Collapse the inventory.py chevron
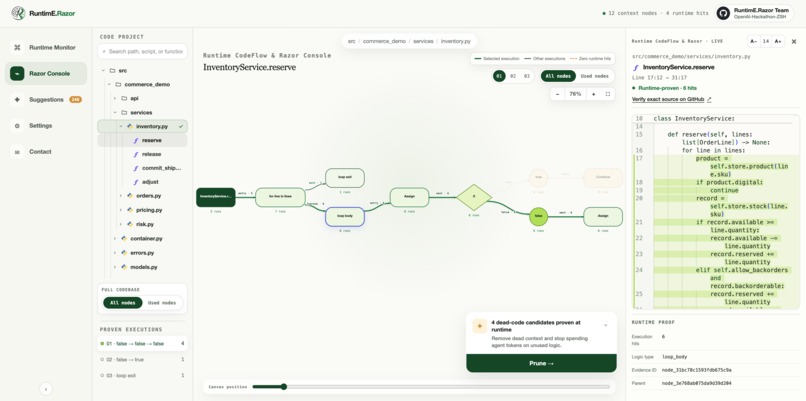This screenshot has width=806, height=401. click(x=121, y=126)
